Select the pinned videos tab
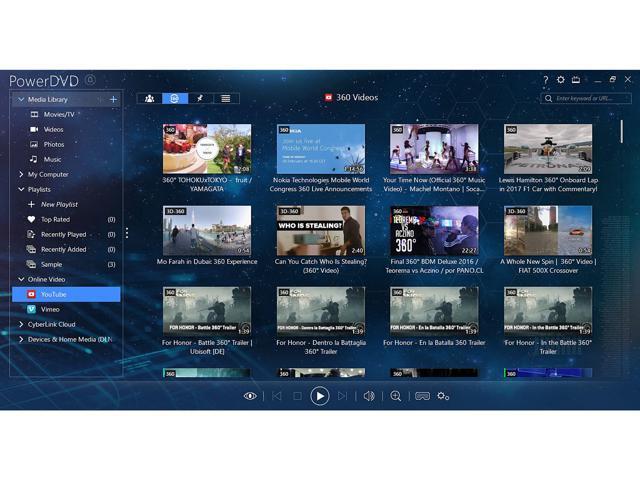 tap(200, 98)
